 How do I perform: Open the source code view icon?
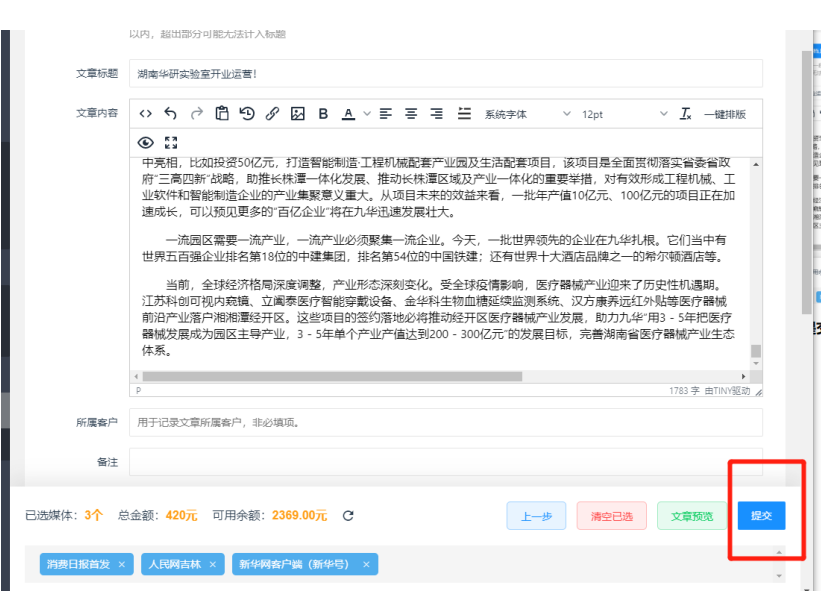[x=146, y=114]
